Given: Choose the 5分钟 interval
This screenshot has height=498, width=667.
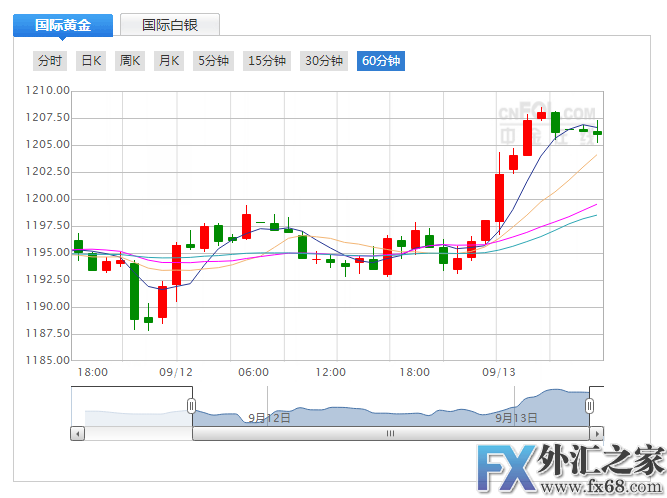Looking at the screenshot, I should tap(213, 61).
